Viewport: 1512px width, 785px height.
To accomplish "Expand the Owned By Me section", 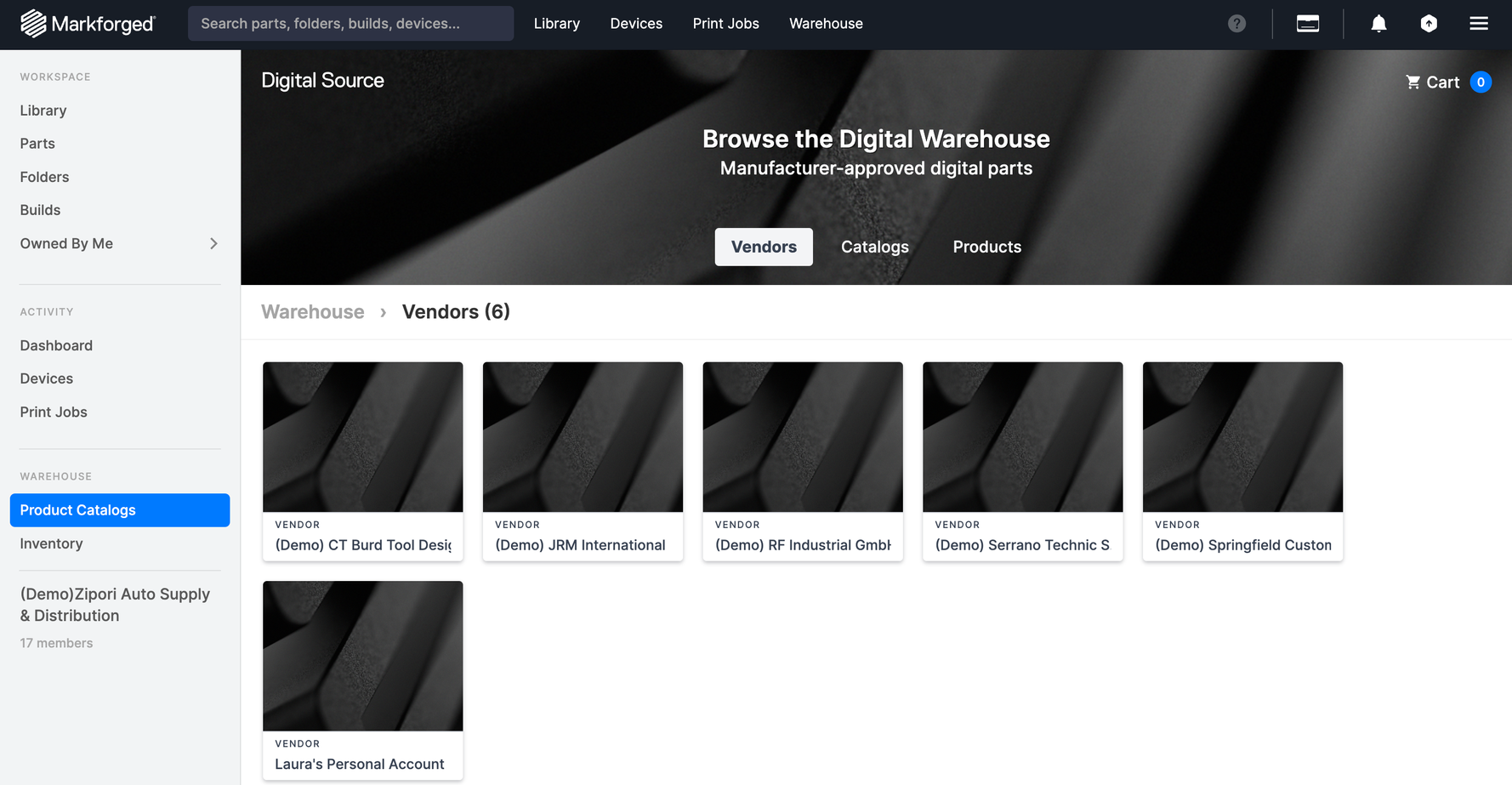I will coord(213,243).
